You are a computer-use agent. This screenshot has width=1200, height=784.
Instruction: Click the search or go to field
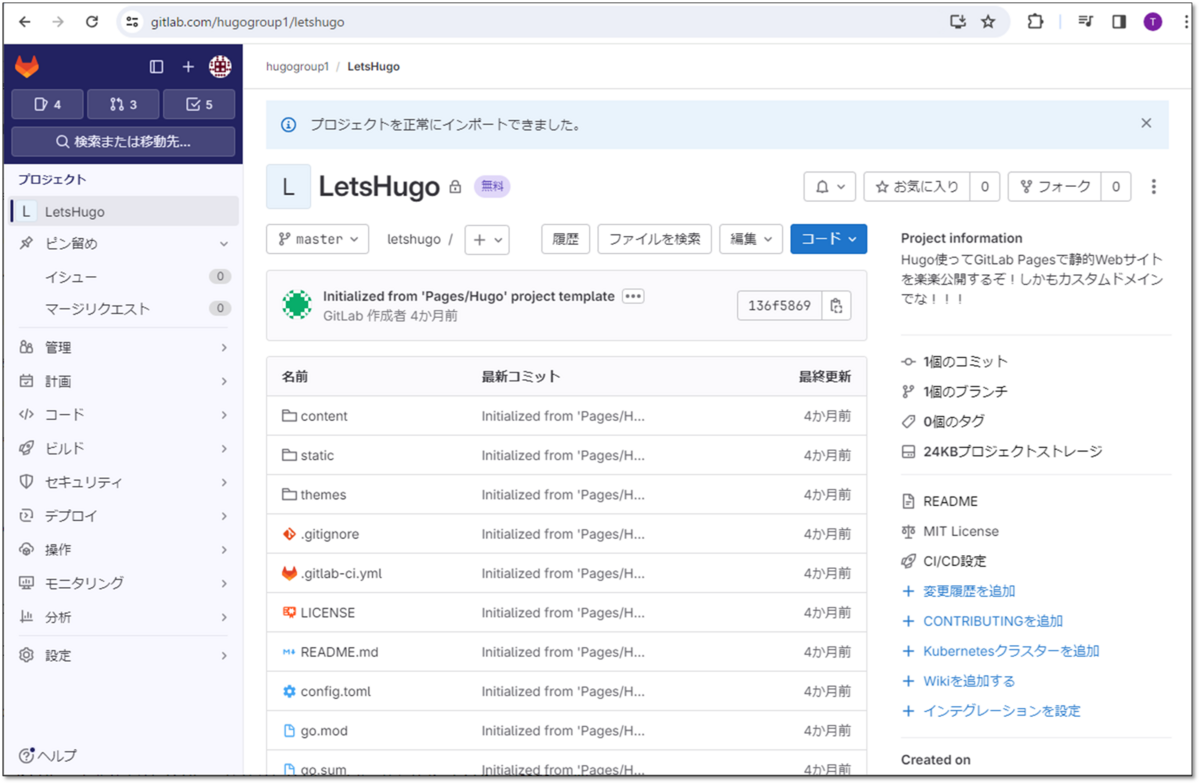[x=123, y=141]
